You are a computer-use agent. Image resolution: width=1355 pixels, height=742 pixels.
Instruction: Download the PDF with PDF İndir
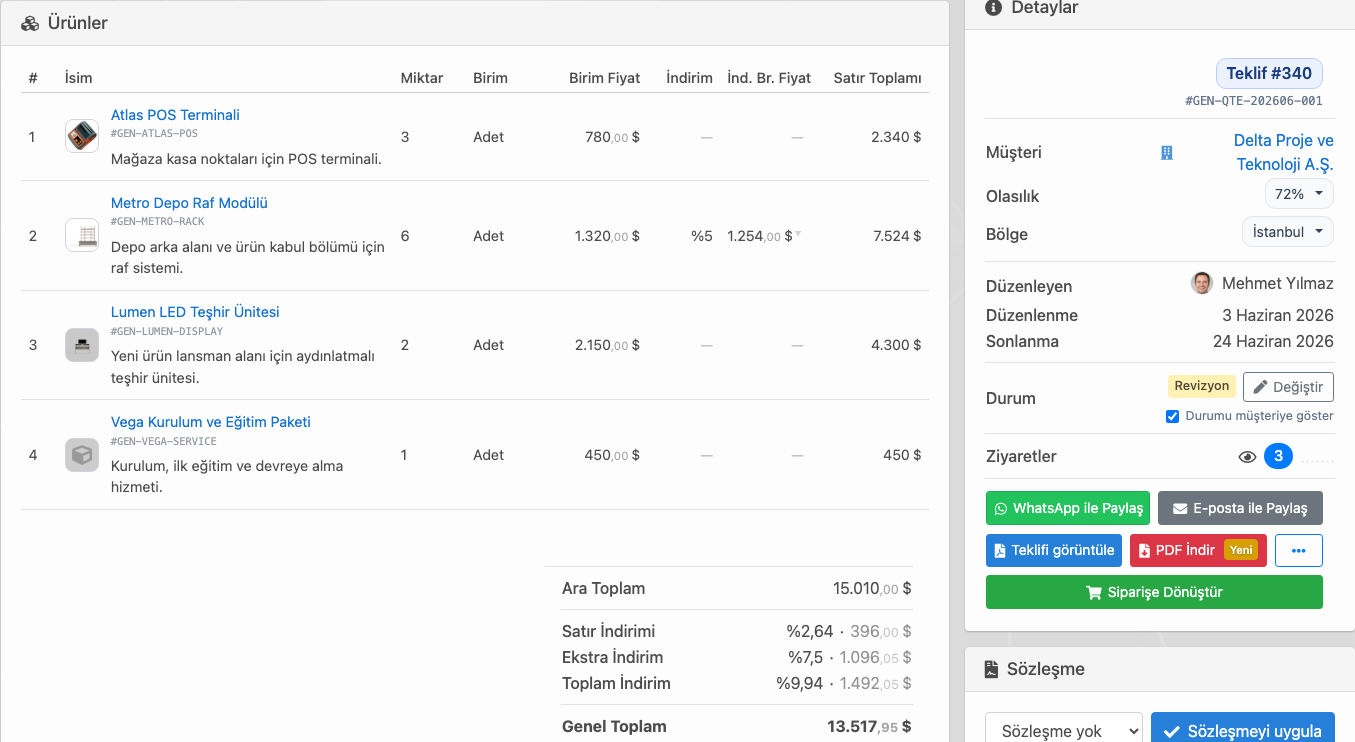(x=1198, y=550)
